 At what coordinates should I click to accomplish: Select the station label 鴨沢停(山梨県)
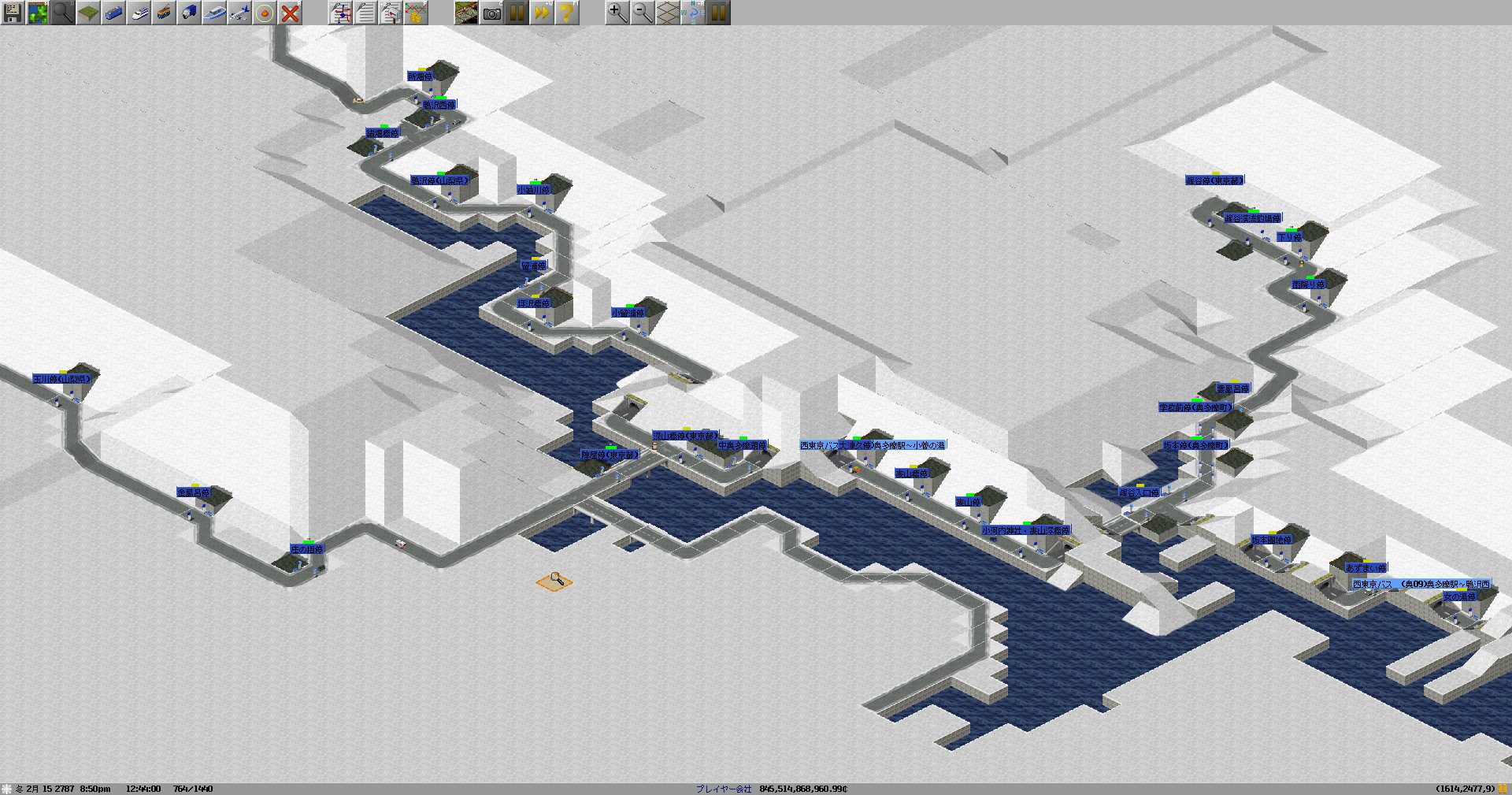(440, 180)
